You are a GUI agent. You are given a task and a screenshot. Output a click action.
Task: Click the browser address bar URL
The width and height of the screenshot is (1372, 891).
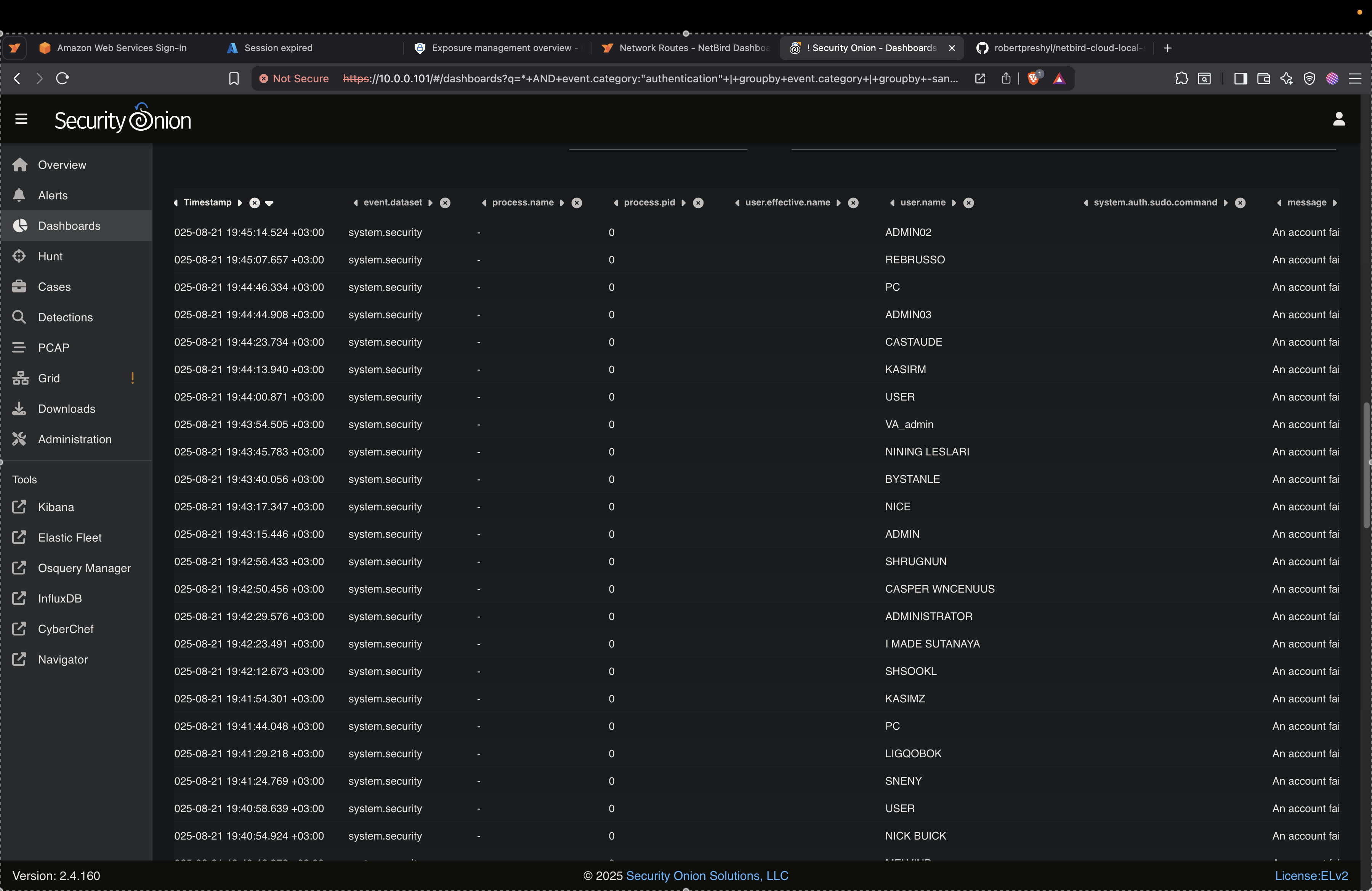pyautogui.click(x=650, y=79)
